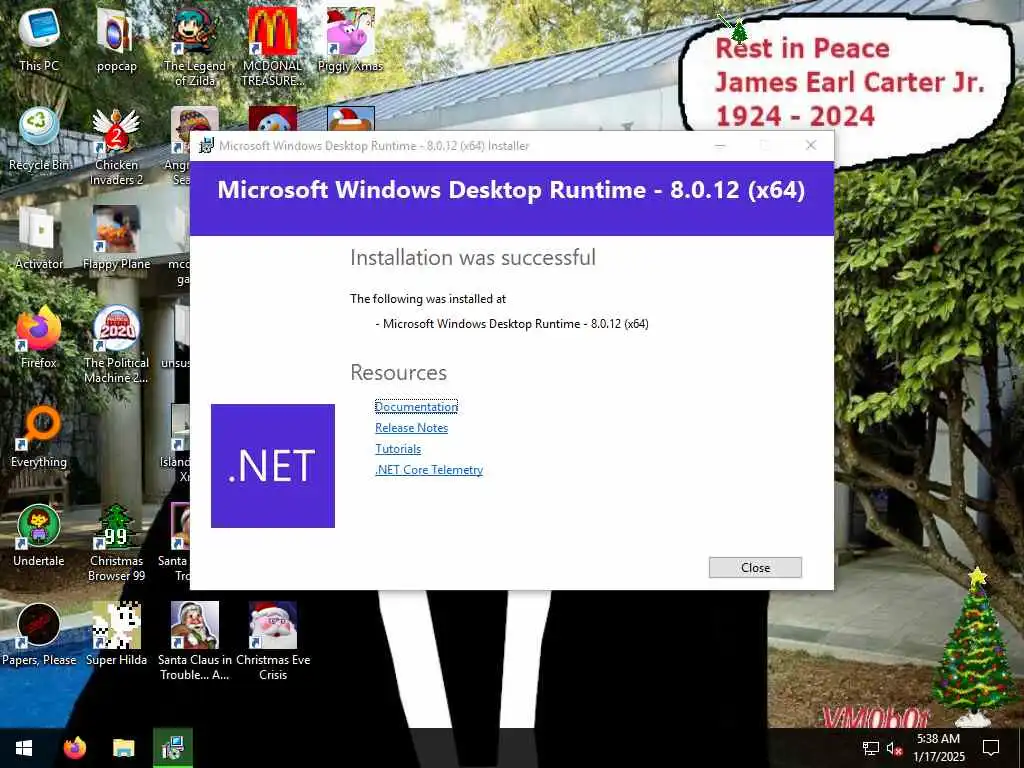Open the Windows Start menu
Viewport: 1024px width, 768px height.
click(24, 748)
